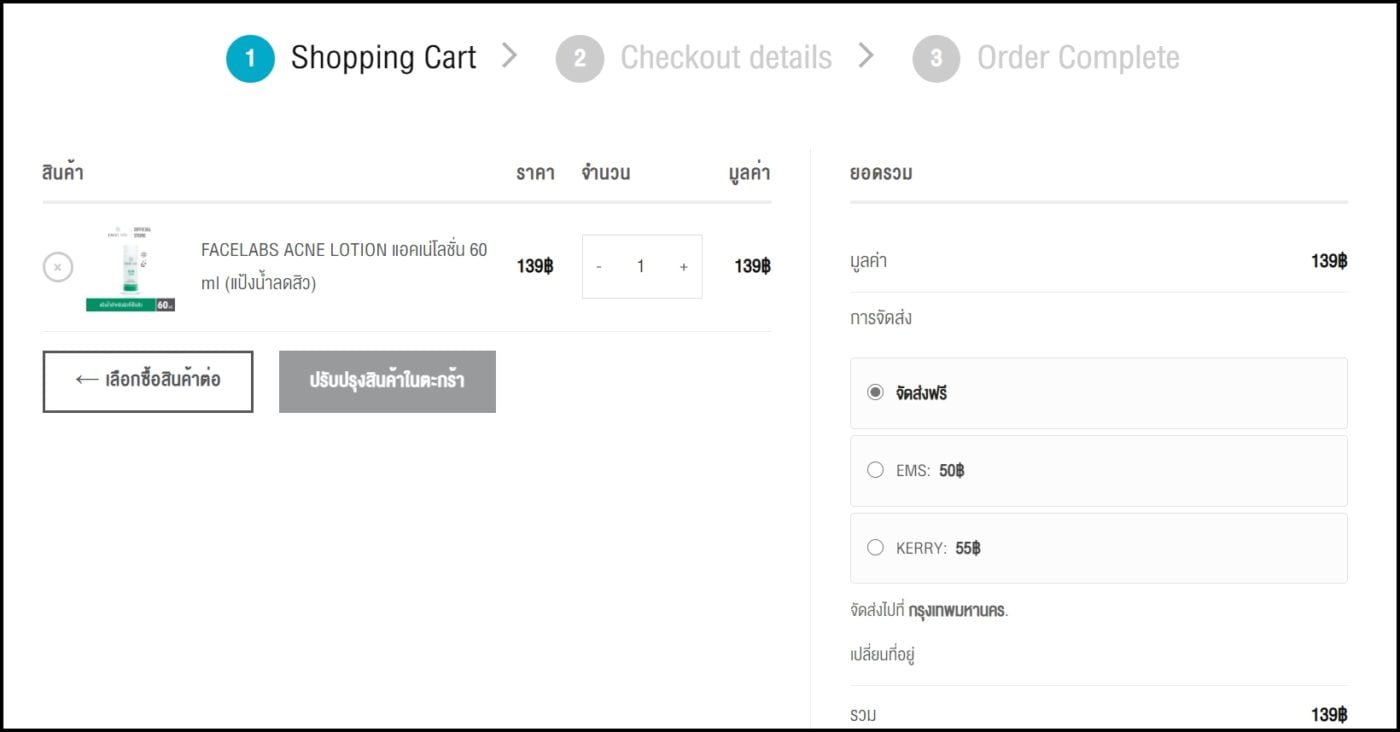Image resolution: width=1400 pixels, height=732 pixels.
Task: Open the Shopping Cart step label
Action: click(x=383, y=58)
